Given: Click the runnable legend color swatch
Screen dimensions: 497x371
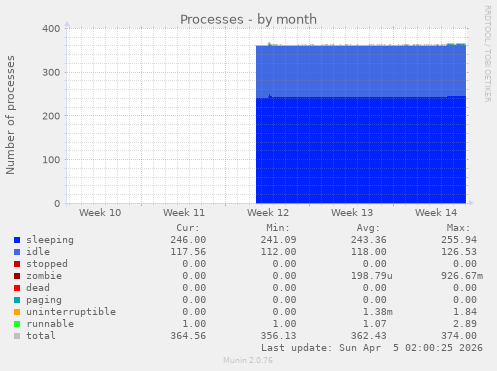Looking at the screenshot, I should tap(17, 324).
